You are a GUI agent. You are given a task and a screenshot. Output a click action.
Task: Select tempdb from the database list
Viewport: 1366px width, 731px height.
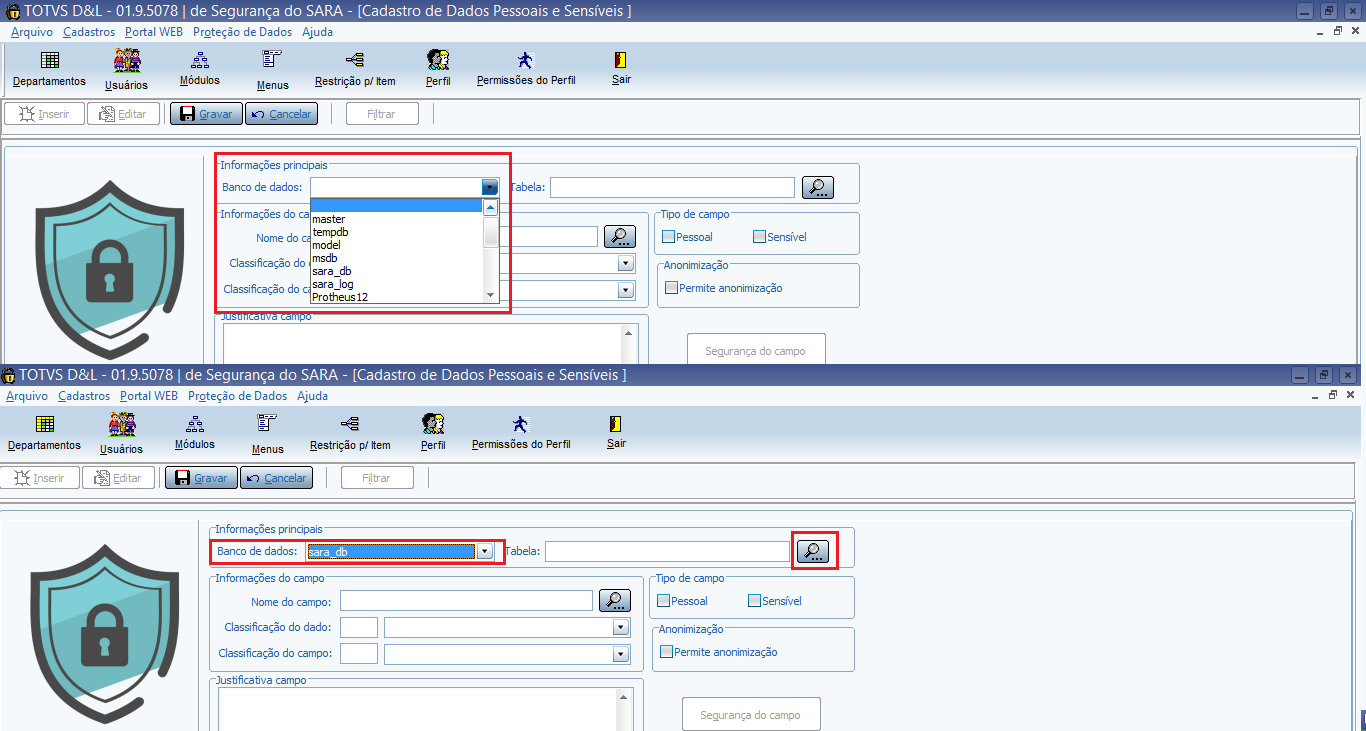[x=397, y=232]
